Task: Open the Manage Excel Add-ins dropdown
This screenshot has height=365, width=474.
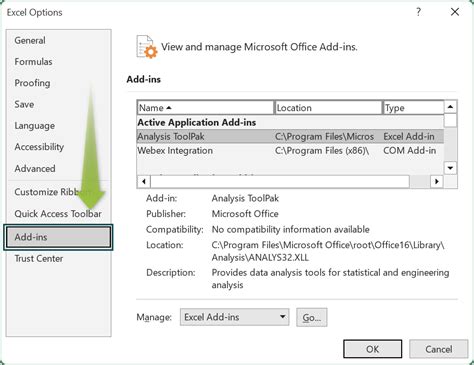Action: [234, 317]
